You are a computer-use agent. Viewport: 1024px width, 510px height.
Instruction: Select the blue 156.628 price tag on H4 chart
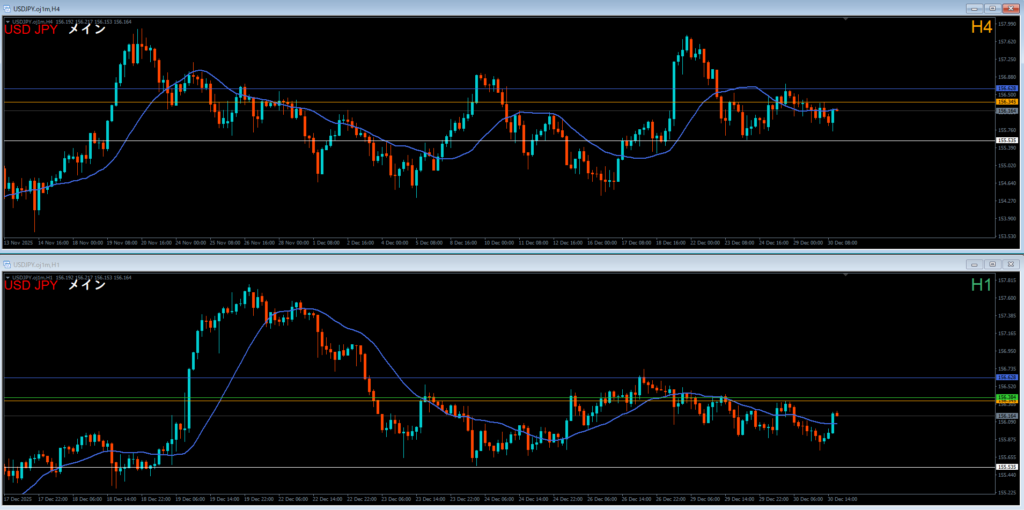pyautogui.click(x=1007, y=89)
